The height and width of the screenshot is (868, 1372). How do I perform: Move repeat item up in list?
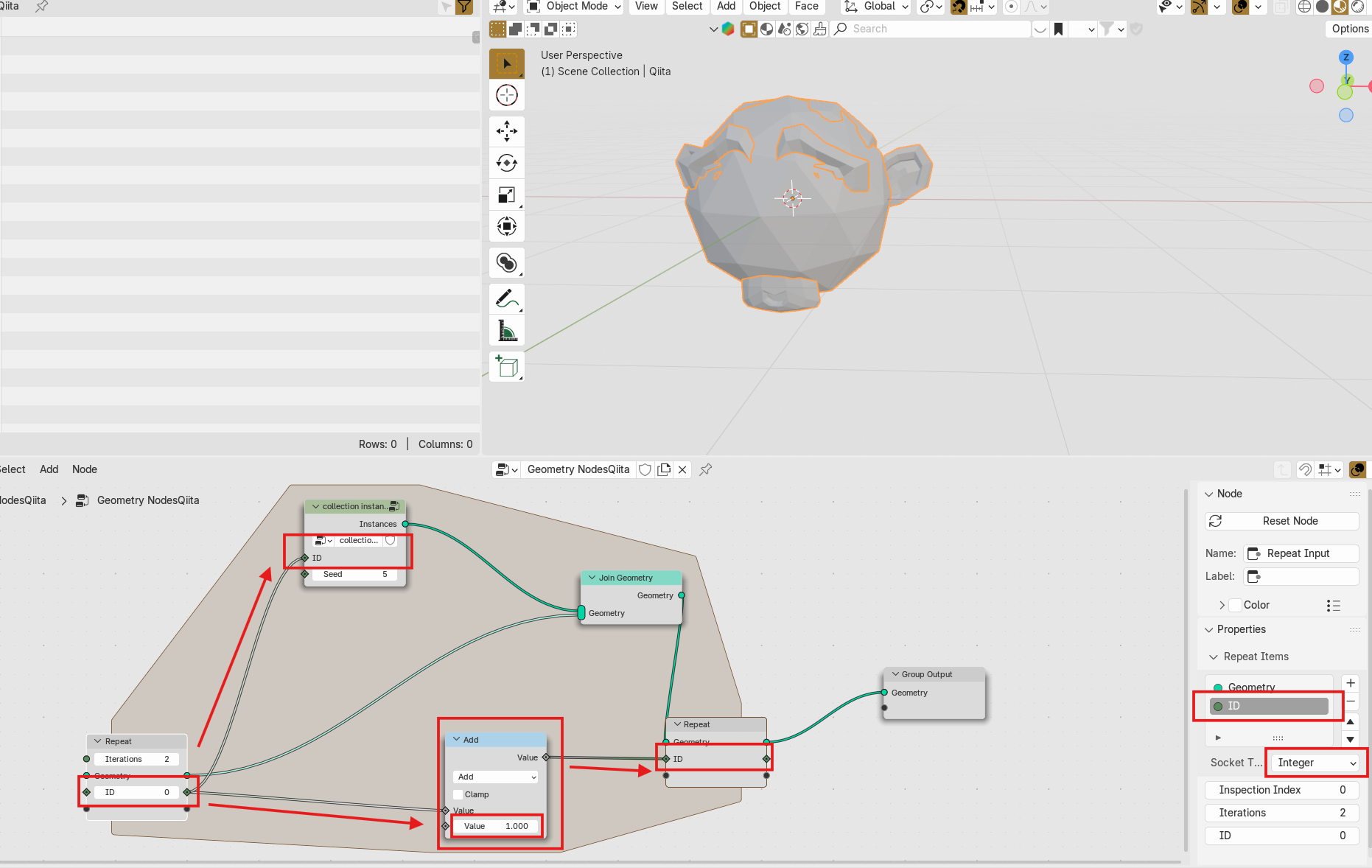1351,721
